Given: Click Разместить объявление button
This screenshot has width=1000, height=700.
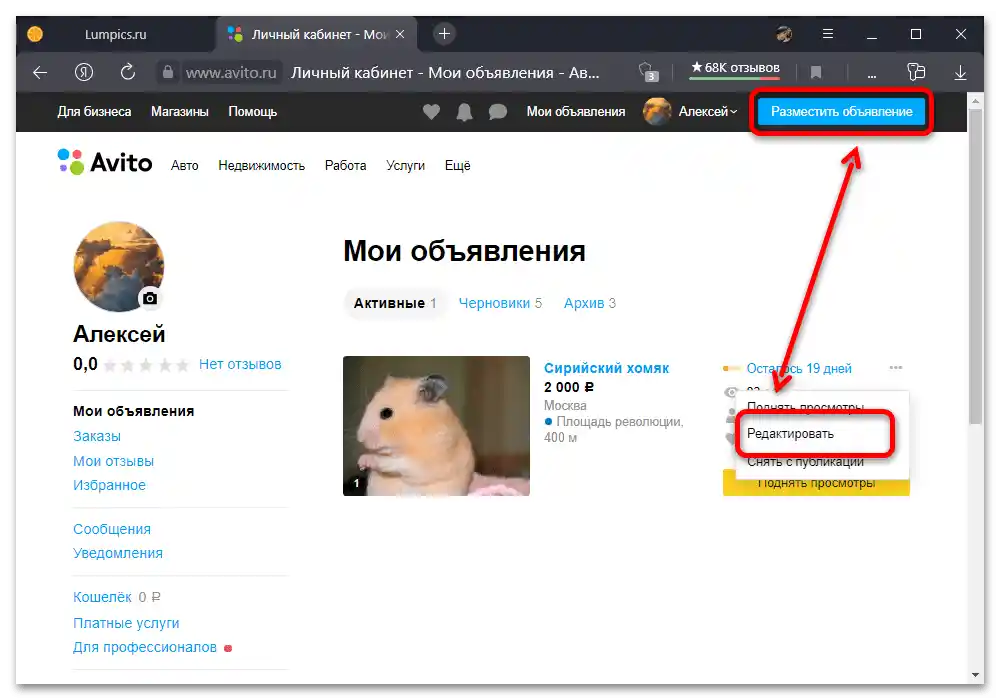Looking at the screenshot, I should (x=841, y=112).
